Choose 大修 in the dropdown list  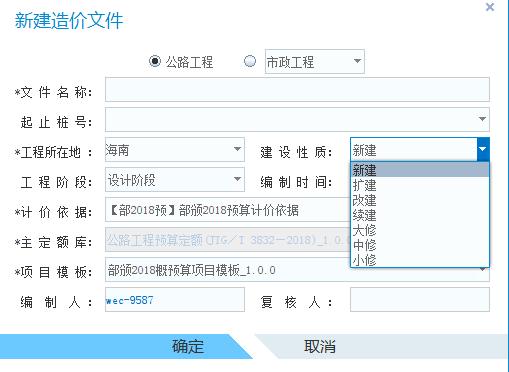point(420,230)
